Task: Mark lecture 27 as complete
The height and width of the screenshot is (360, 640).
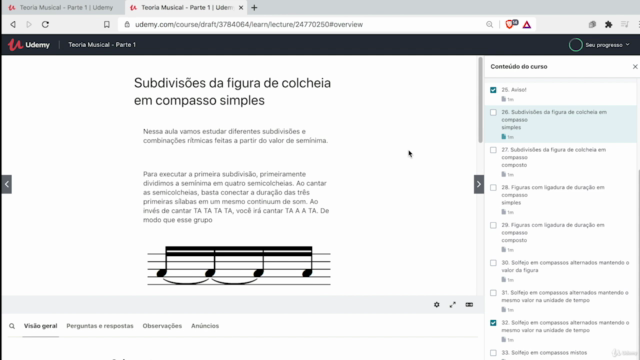Action: pyautogui.click(x=493, y=150)
